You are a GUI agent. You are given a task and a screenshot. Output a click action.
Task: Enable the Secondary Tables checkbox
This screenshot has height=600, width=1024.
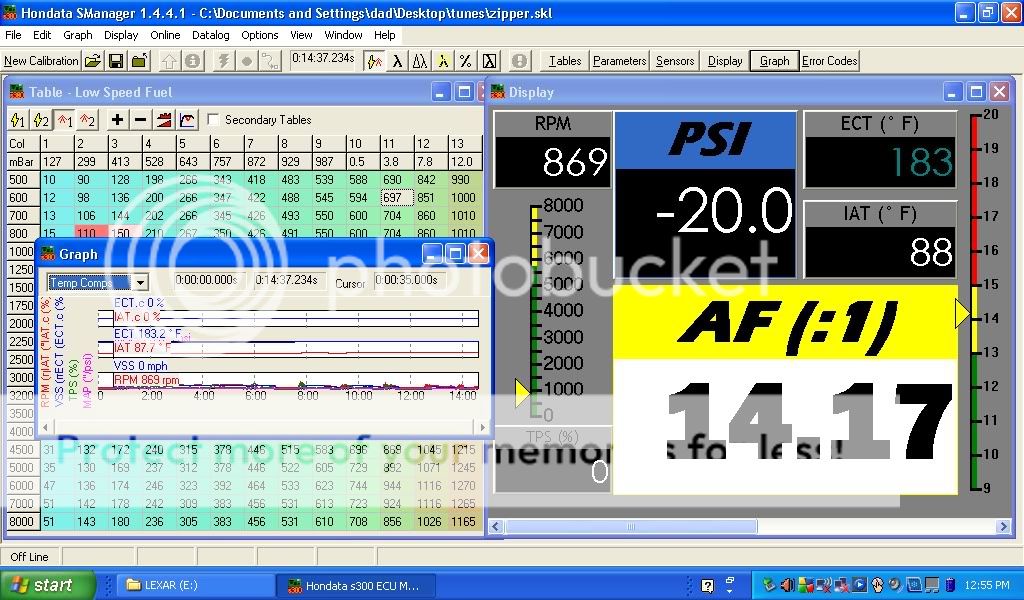coord(213,119)
